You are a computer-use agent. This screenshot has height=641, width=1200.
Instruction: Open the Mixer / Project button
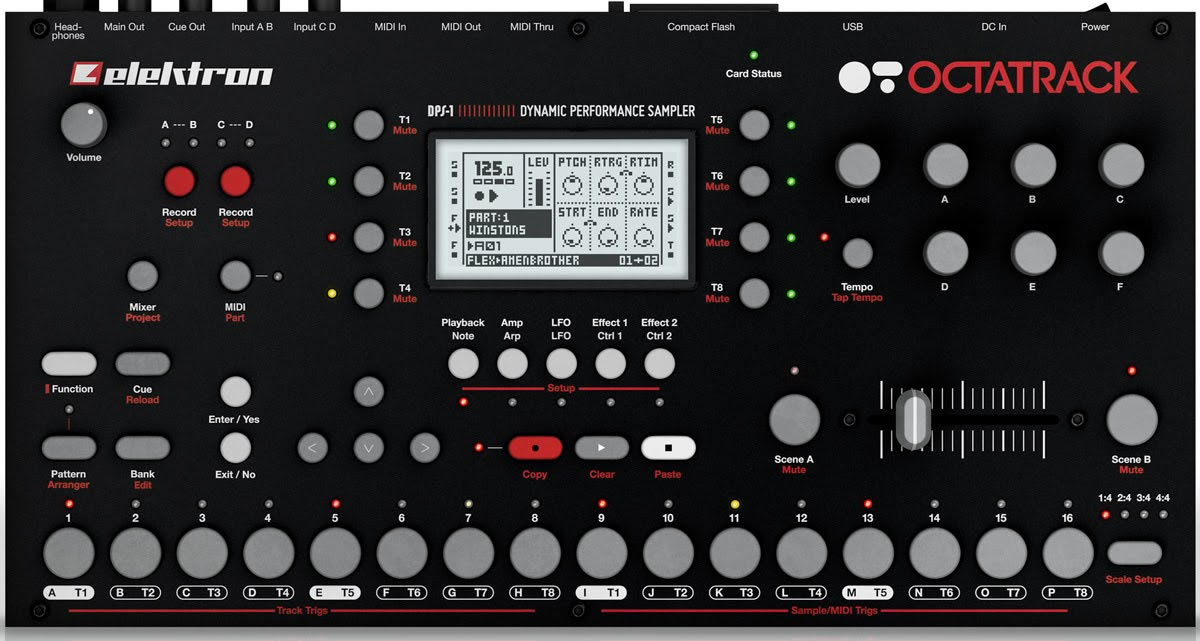[x=143, y=276]
